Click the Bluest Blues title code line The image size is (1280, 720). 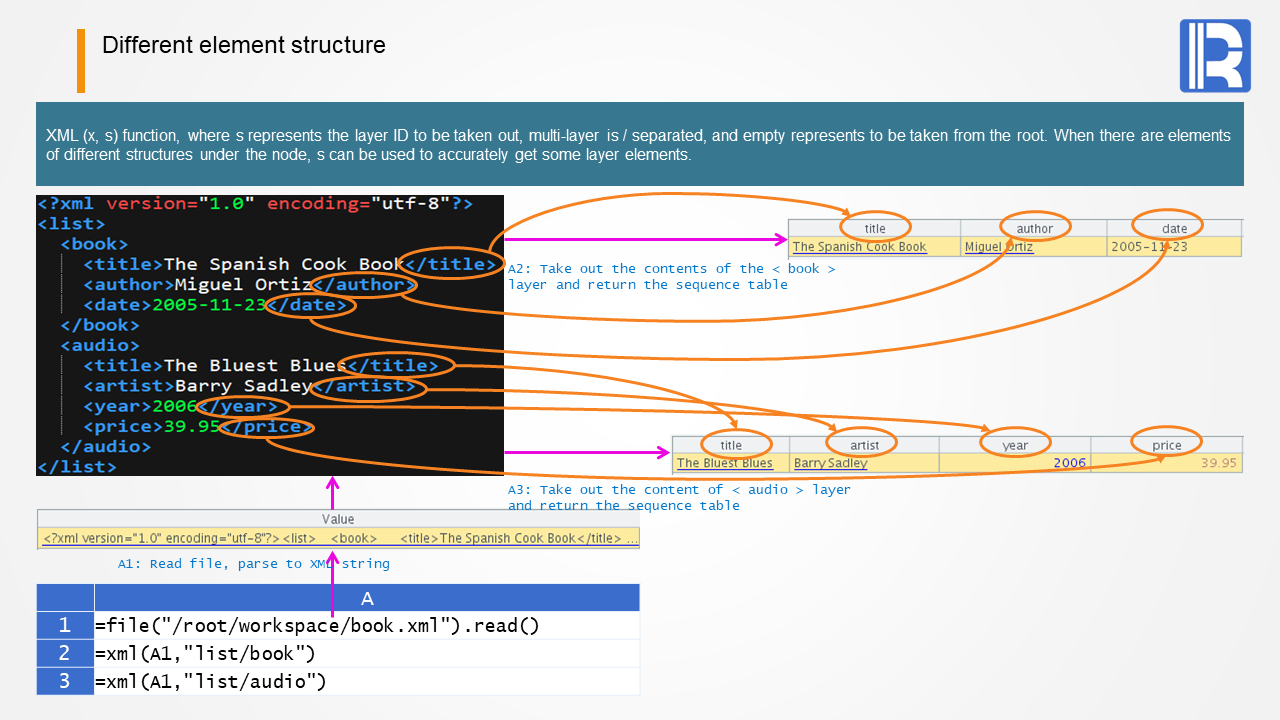[x=261, y=366]
